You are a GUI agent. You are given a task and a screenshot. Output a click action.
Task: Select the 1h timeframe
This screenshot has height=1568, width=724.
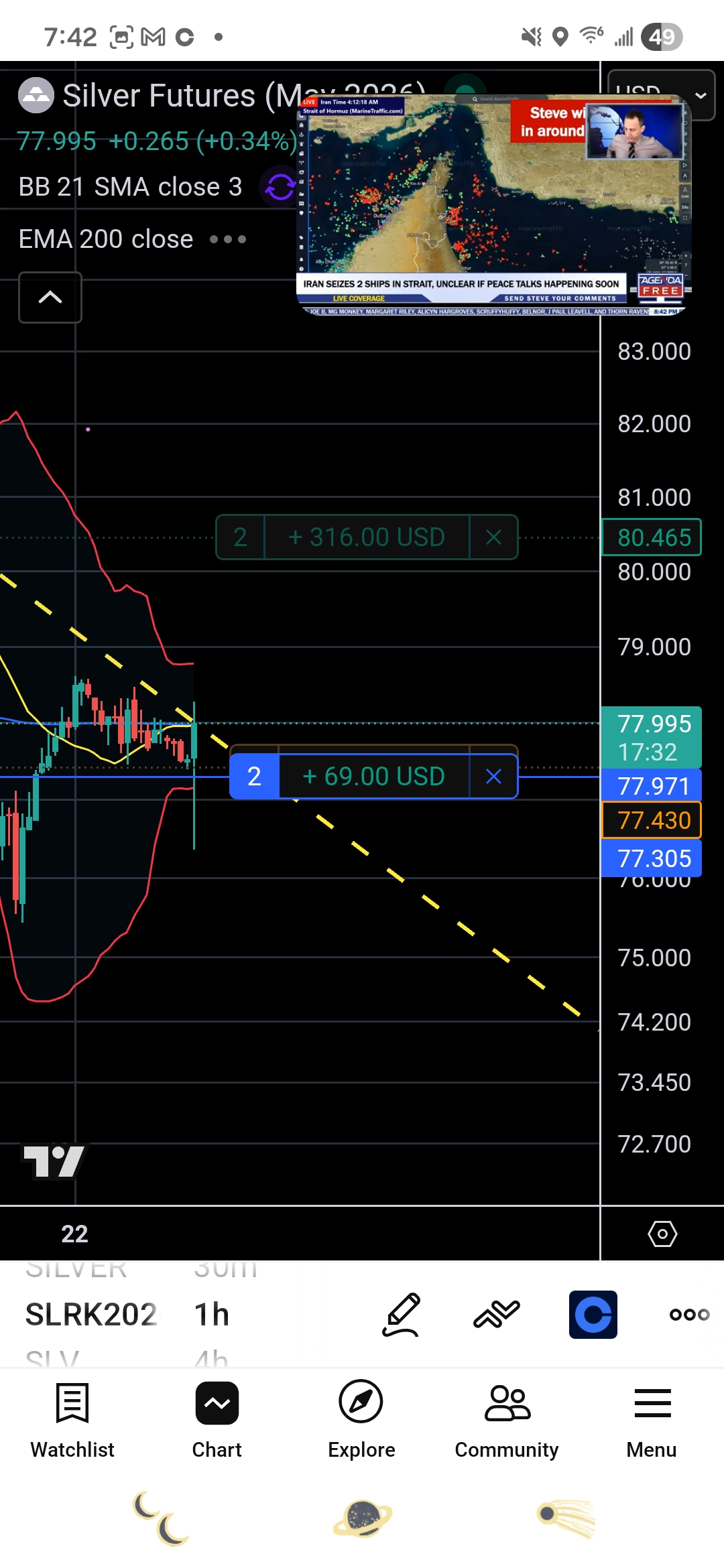coord(212,1315)
